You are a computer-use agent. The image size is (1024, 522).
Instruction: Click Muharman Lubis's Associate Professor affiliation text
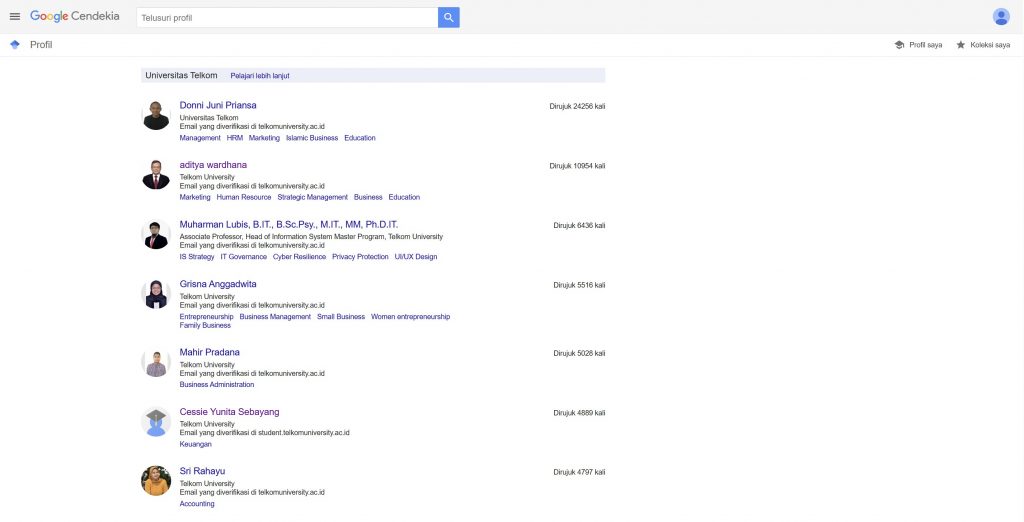click(x=311, y=237)
